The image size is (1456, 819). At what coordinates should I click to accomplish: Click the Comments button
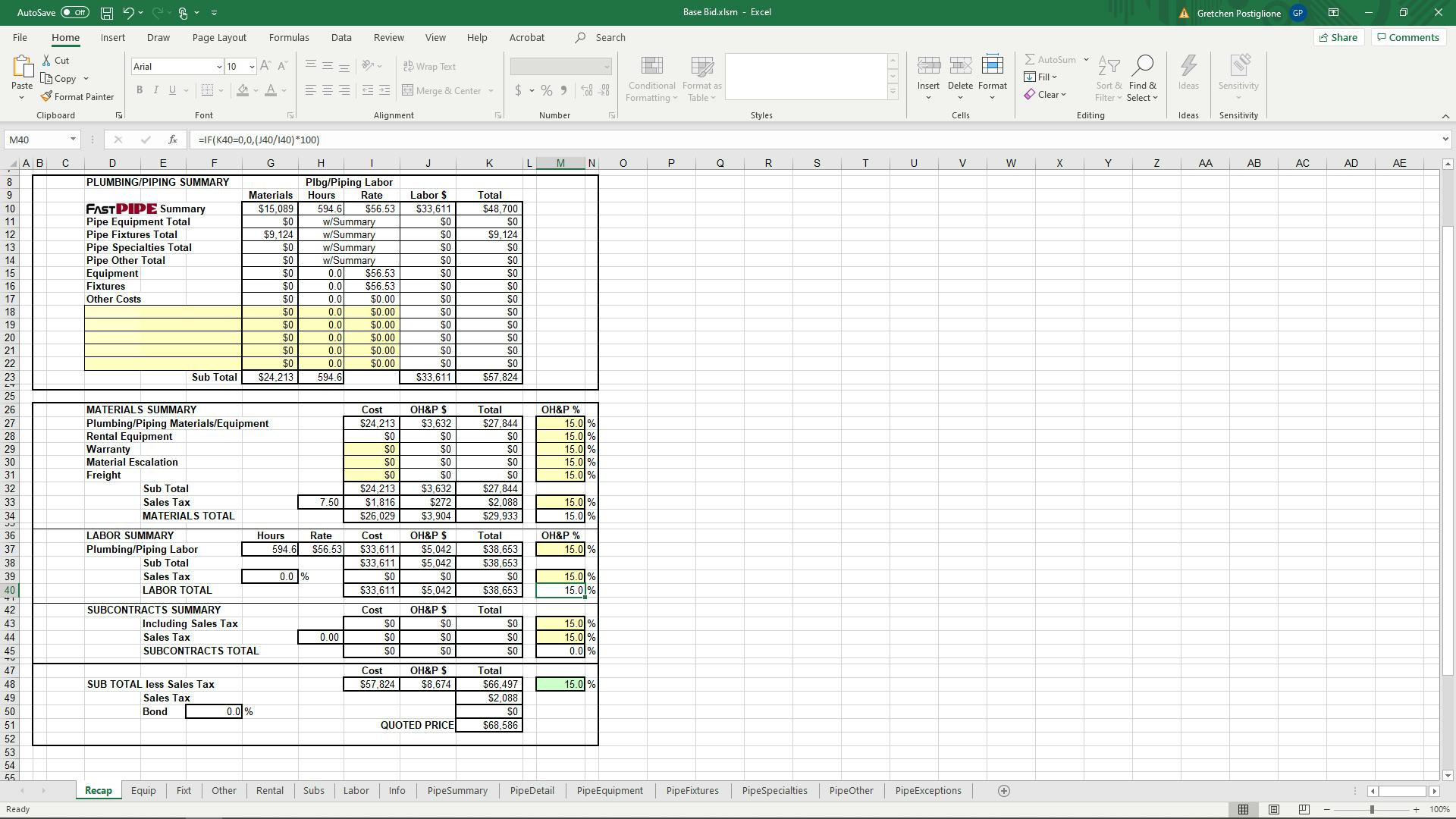point(1408,37)
